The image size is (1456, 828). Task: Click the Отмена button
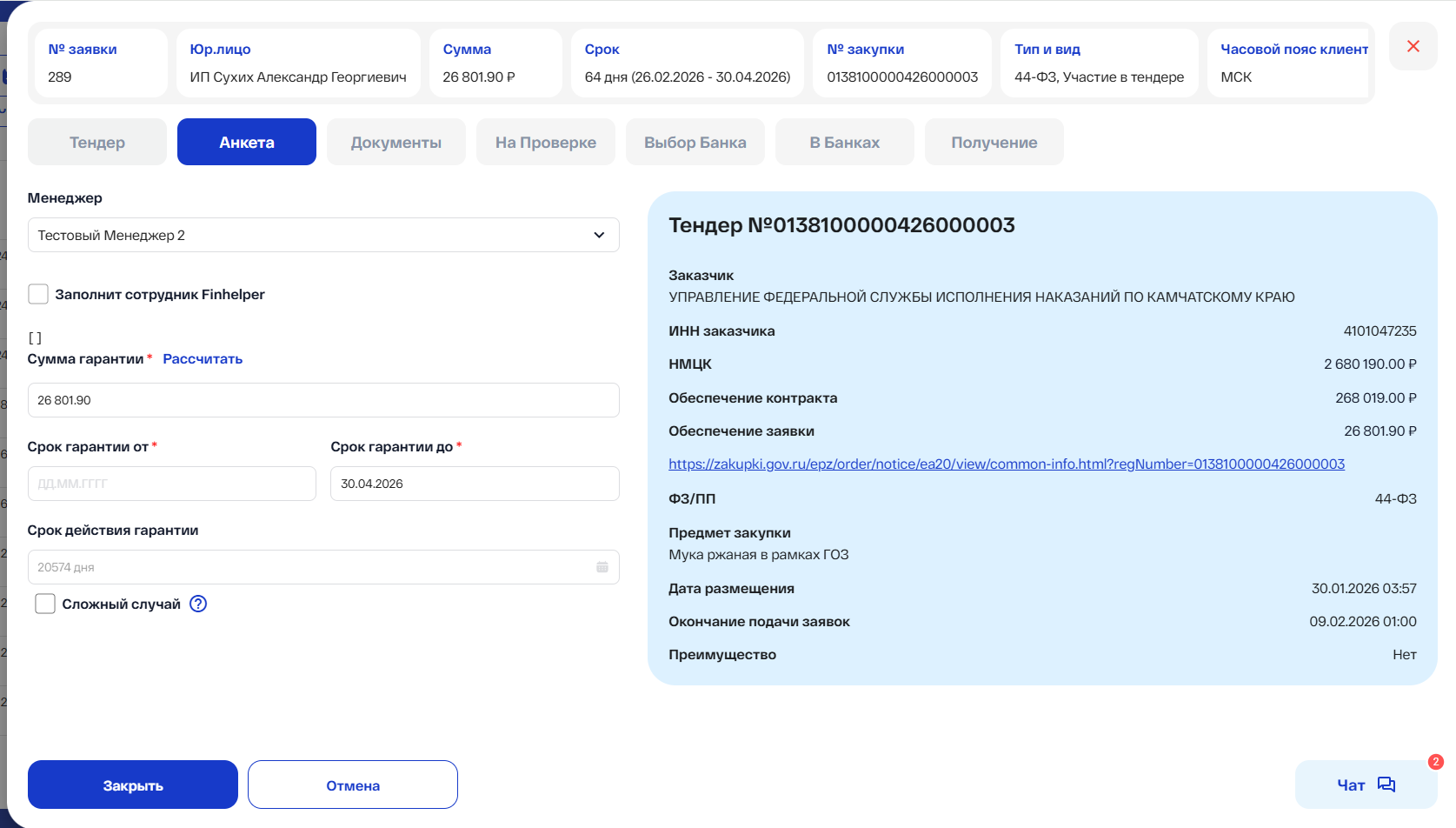coord(353,785)
